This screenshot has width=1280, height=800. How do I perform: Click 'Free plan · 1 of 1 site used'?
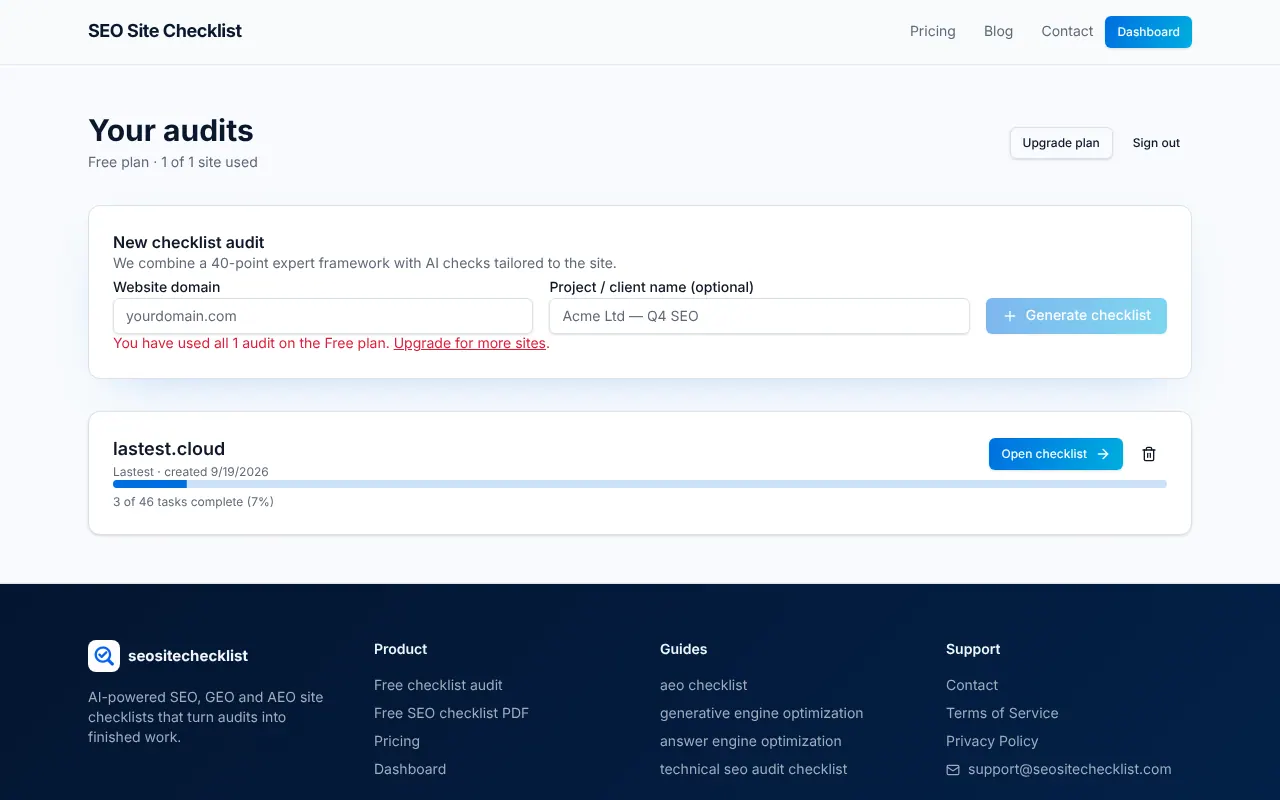pos(173,162)
